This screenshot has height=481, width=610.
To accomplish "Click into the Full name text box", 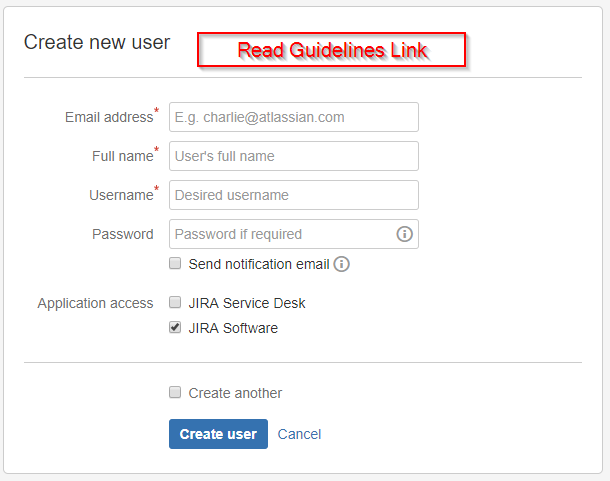I will [x=294, y=156].
